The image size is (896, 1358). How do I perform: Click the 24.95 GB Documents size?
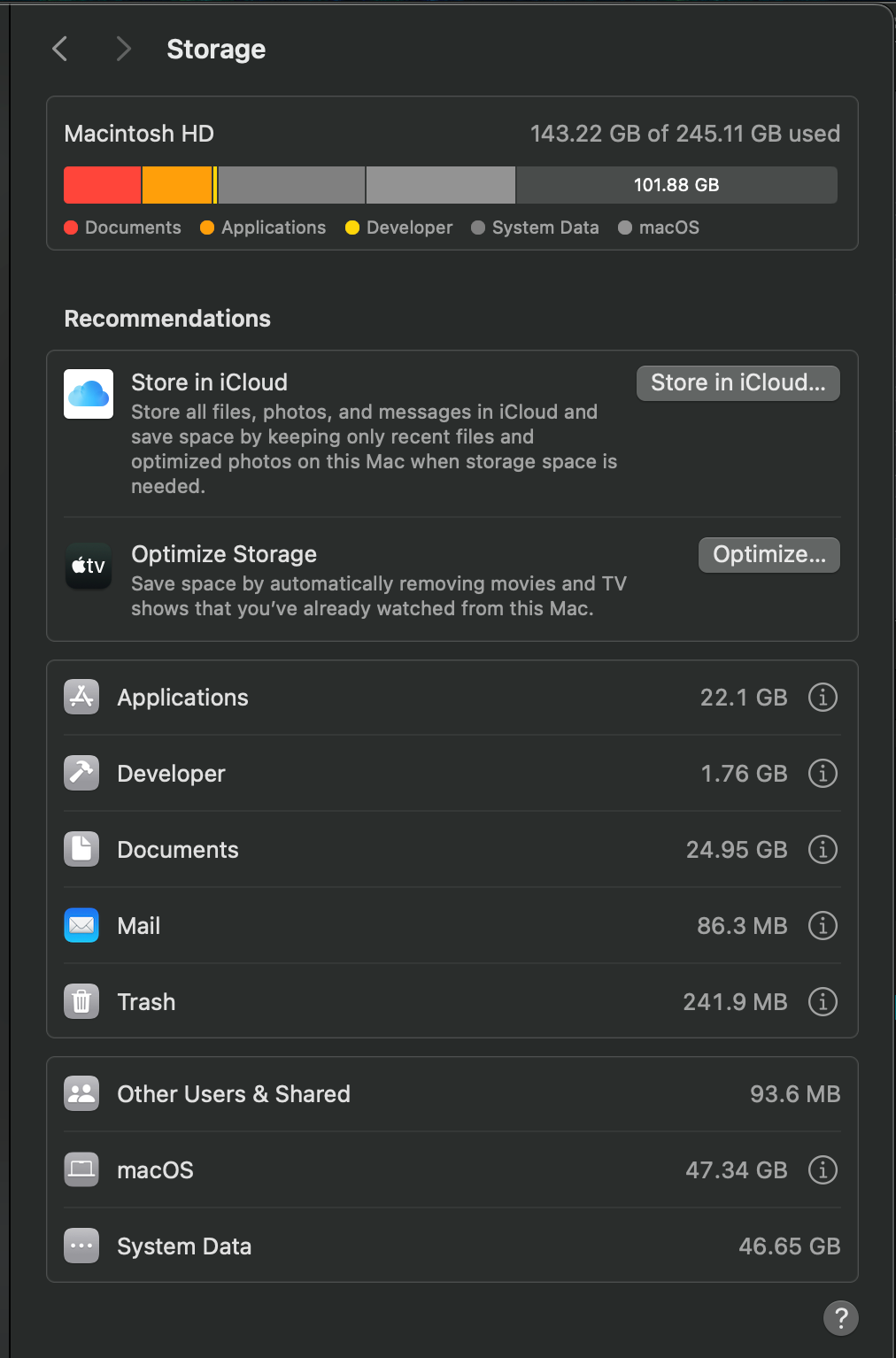[x=737, y=850]
